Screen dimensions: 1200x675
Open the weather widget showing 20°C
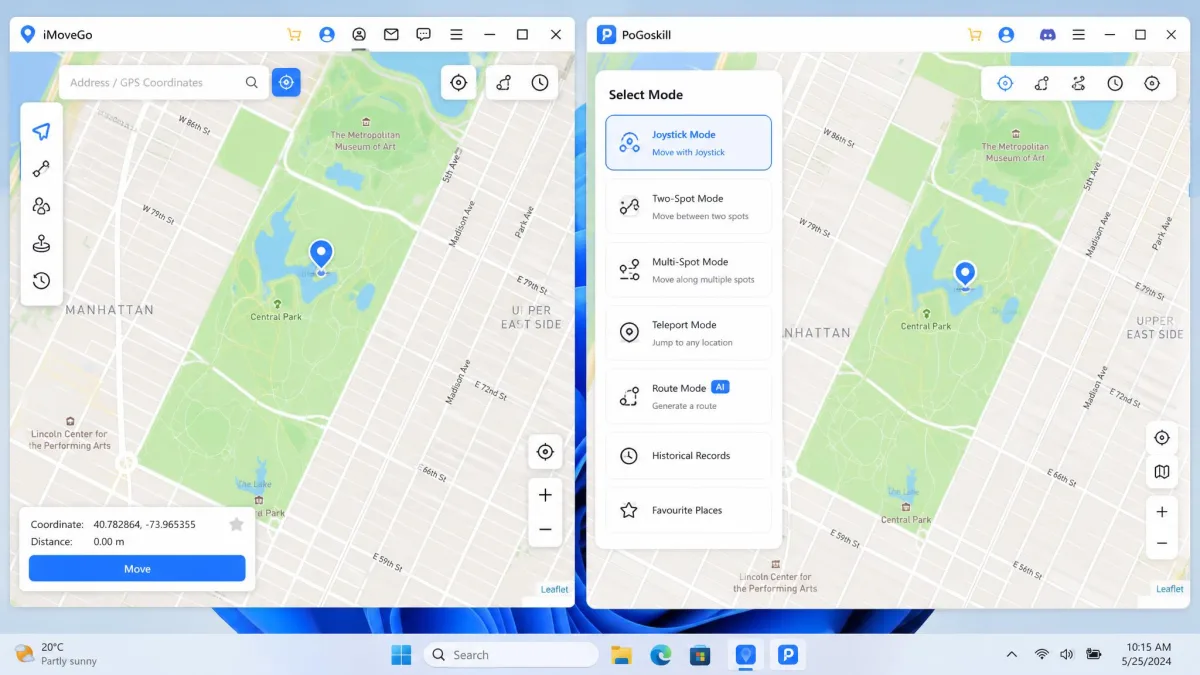tap(56, 654)
